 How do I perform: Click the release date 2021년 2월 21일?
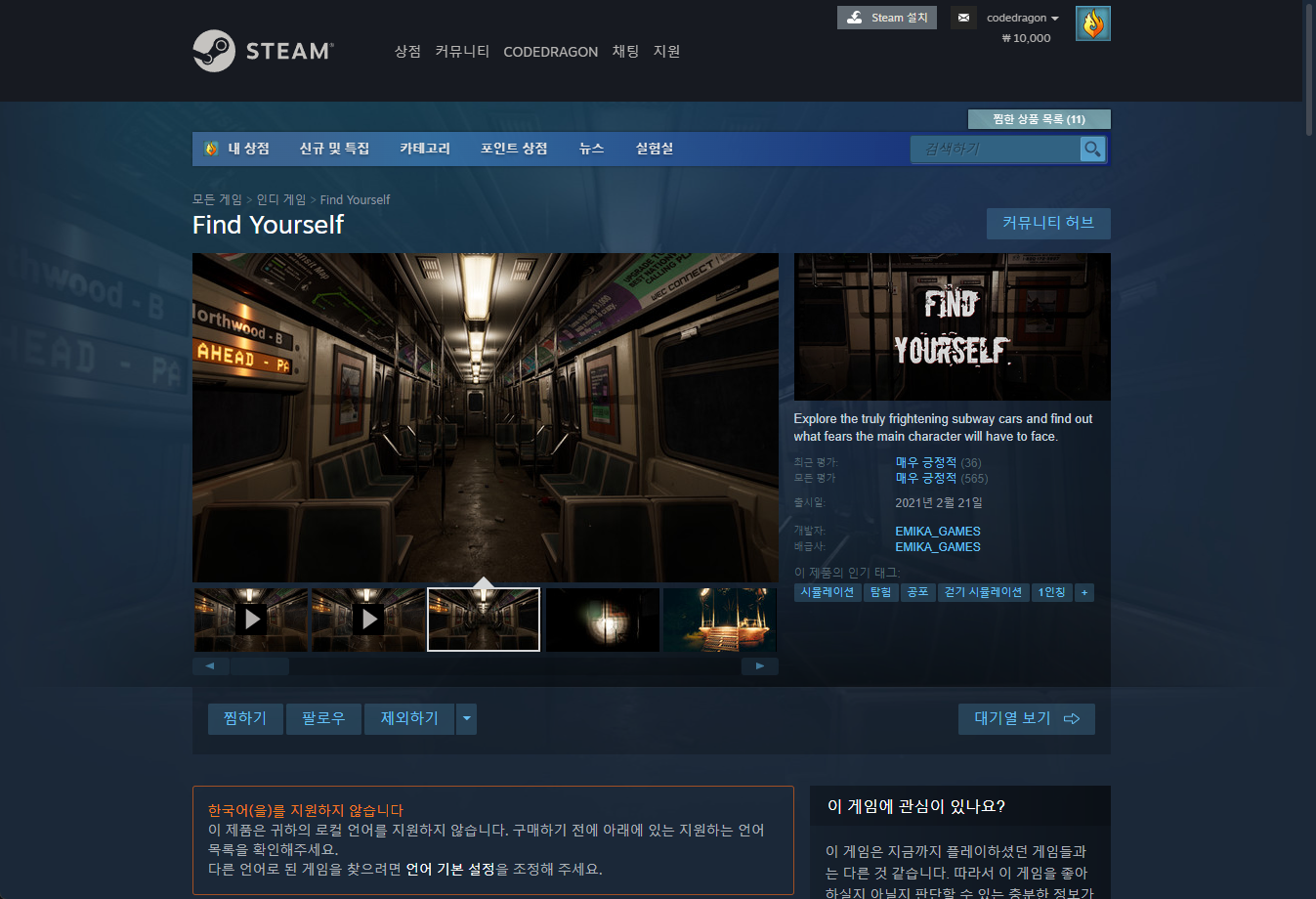coord(939,502)
